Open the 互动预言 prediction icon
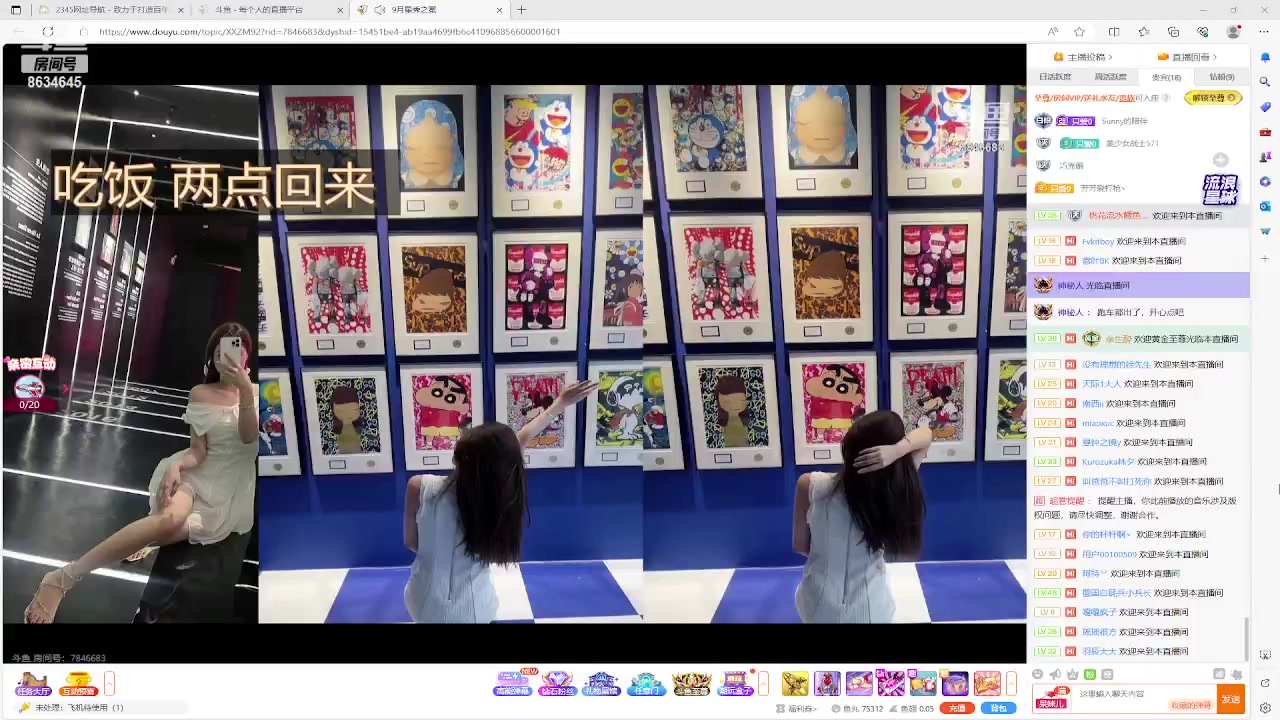Viewport: 1280px width, 720px height. [78, 684]
